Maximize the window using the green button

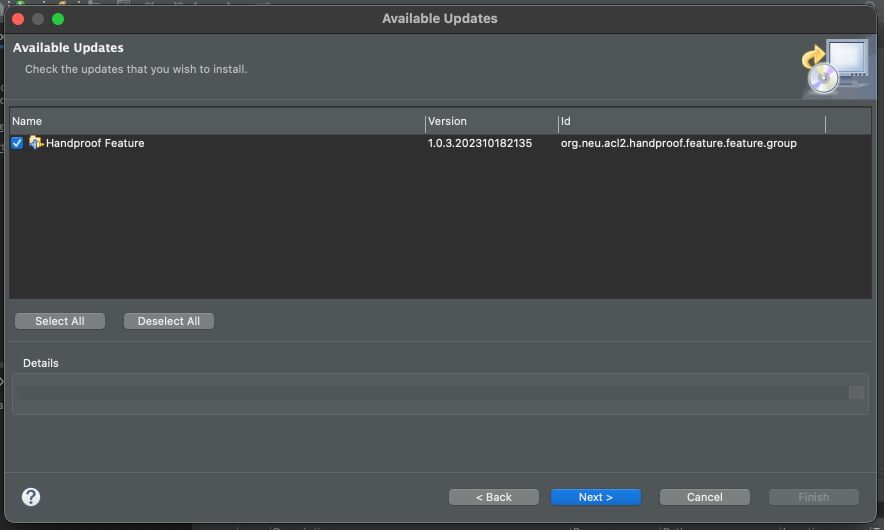(x=58, y=18)
